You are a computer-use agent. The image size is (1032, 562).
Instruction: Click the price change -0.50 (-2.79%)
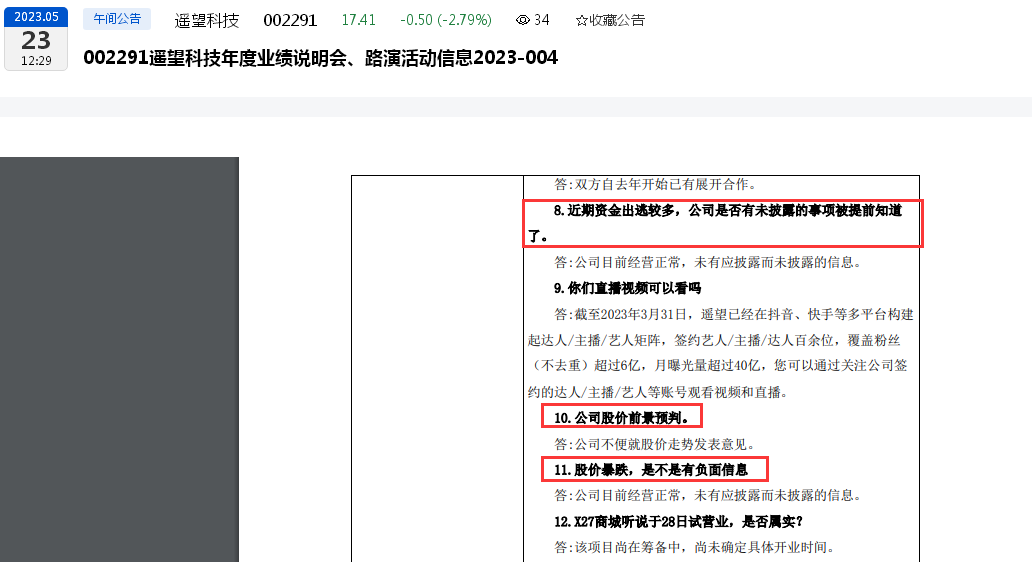tap(446, 20)
